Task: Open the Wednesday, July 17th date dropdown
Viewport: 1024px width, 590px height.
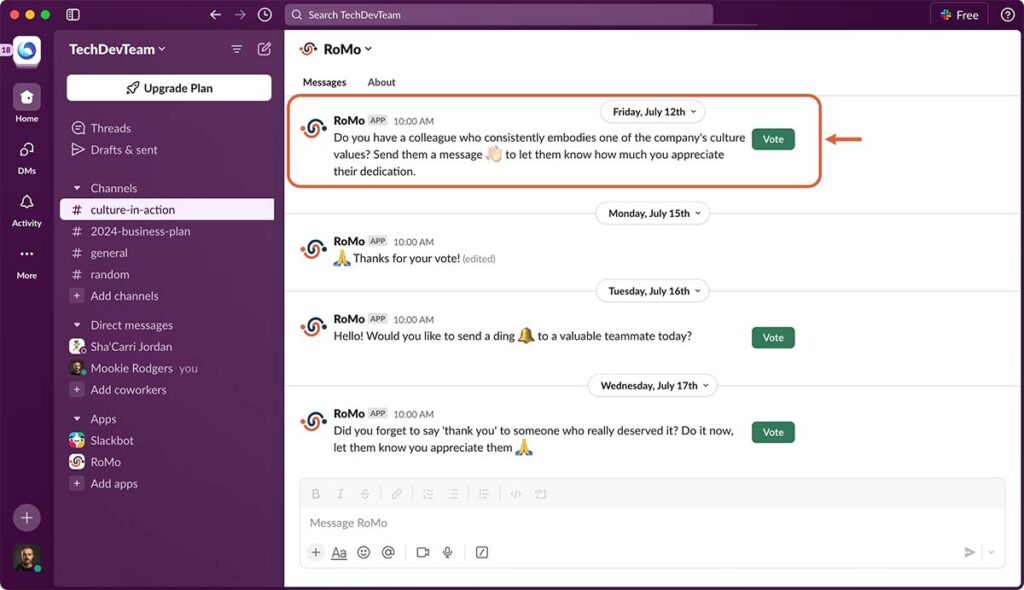Action: (653, 385)
